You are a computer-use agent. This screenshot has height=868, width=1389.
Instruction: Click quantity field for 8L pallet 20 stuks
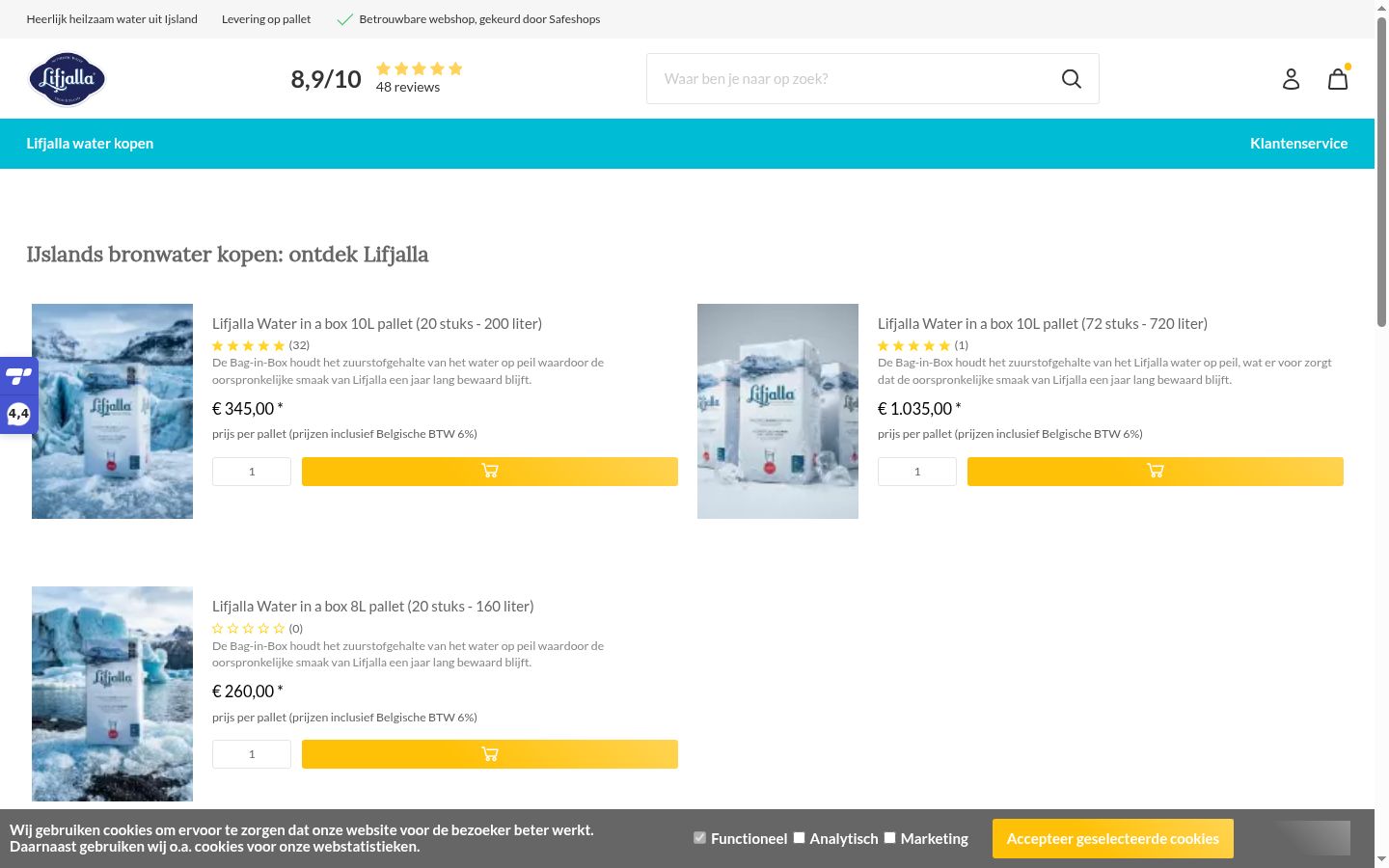[x=252, y=754]
